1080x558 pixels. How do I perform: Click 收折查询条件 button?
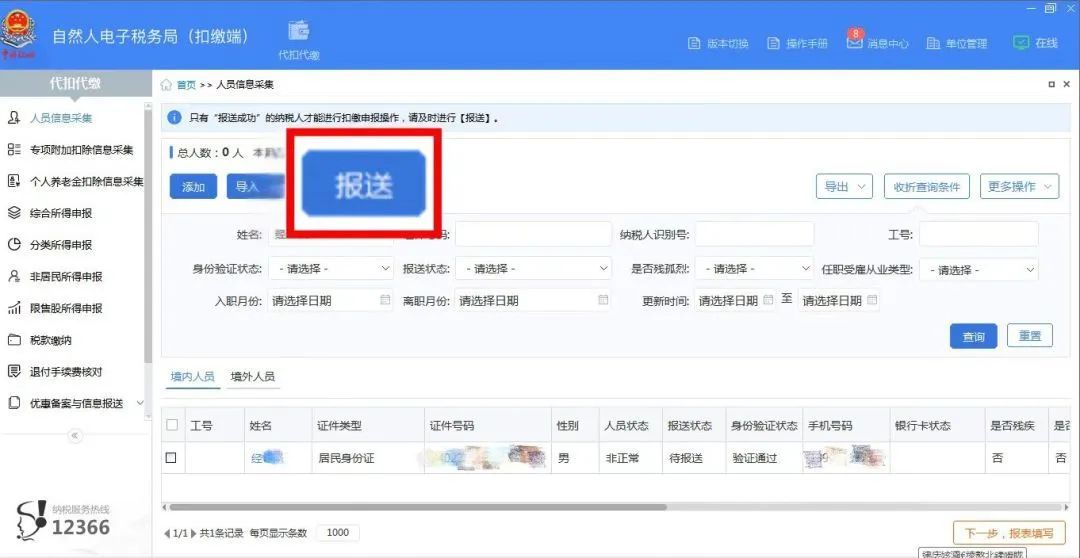click(x=927, y=186)
